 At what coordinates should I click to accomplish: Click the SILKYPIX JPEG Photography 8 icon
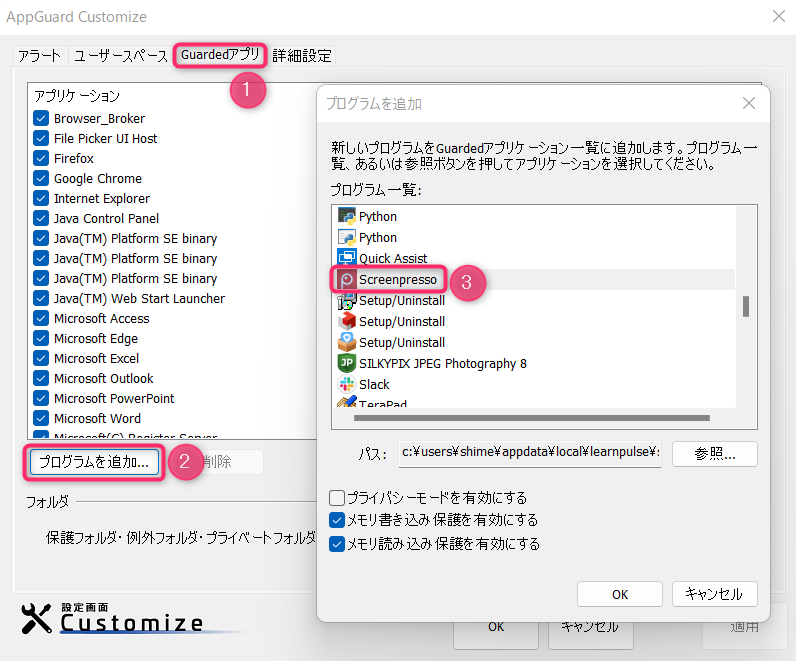coord(347,363)
